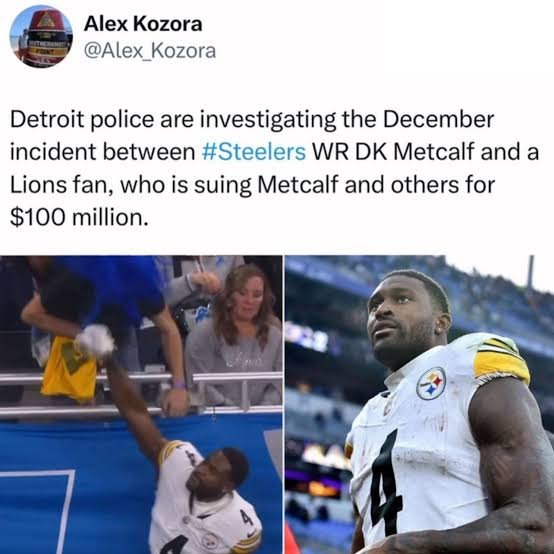Click the "$100 million." text line
Image resolution: width=554 pixels, height=554 pixels.
point(79,217)
